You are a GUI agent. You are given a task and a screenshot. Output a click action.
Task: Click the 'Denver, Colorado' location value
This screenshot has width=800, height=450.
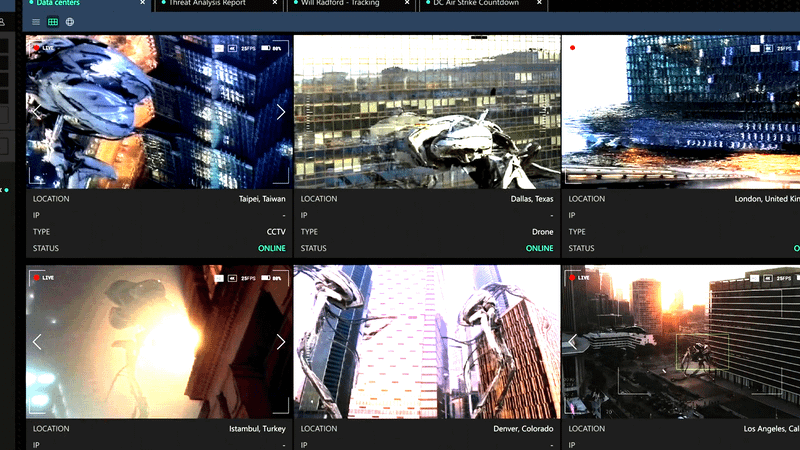(523, 429)
